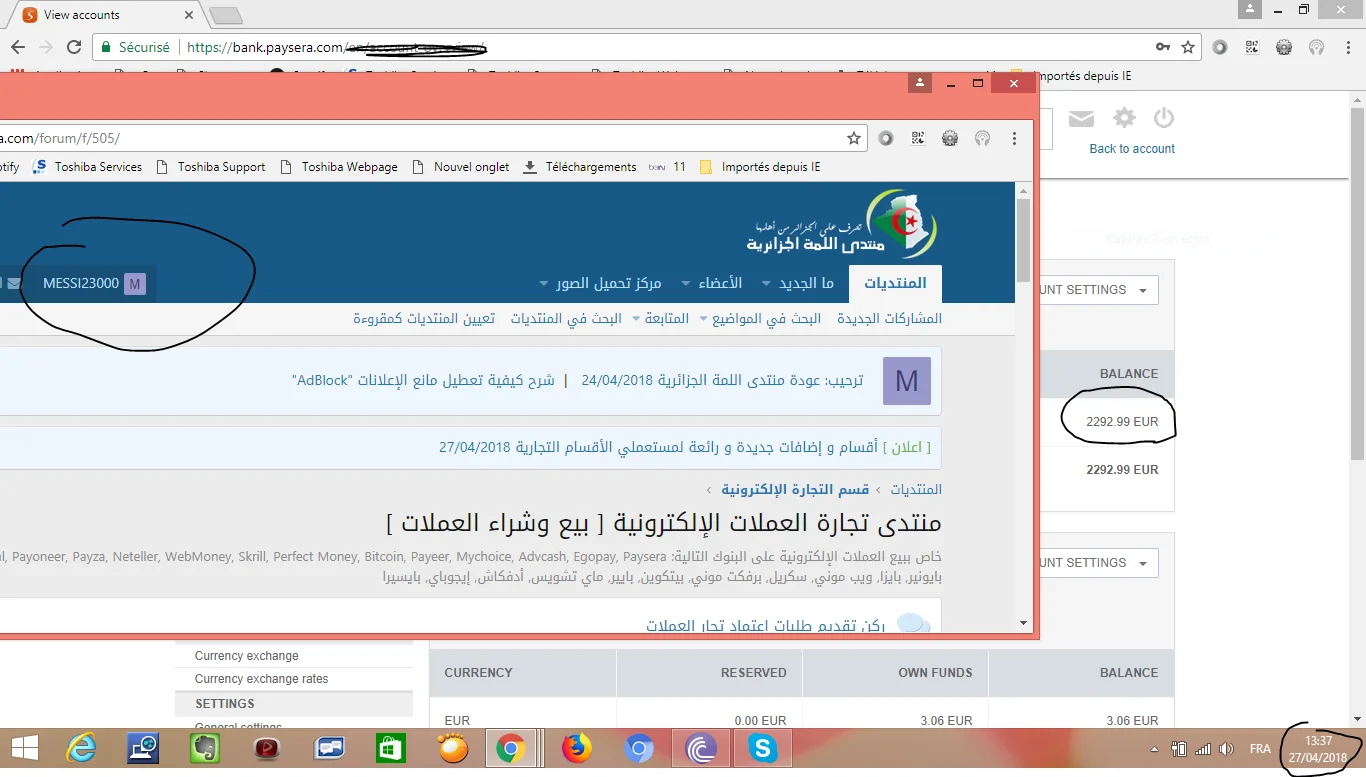Click the volume speaker icon in the system tray
This screenshot has height=777, width=1366.
(1227, 749)
